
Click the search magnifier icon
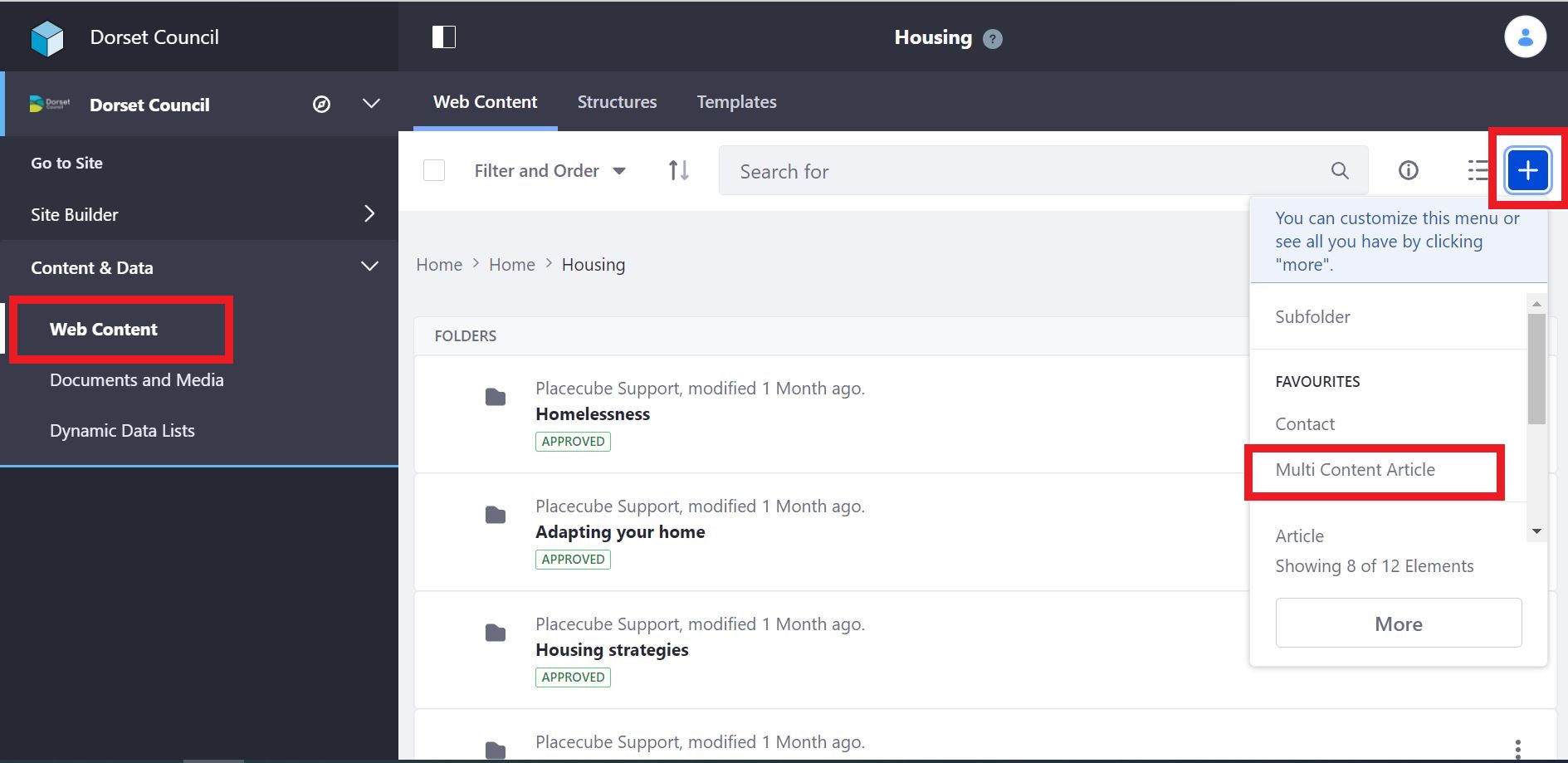click(1339, 171)
